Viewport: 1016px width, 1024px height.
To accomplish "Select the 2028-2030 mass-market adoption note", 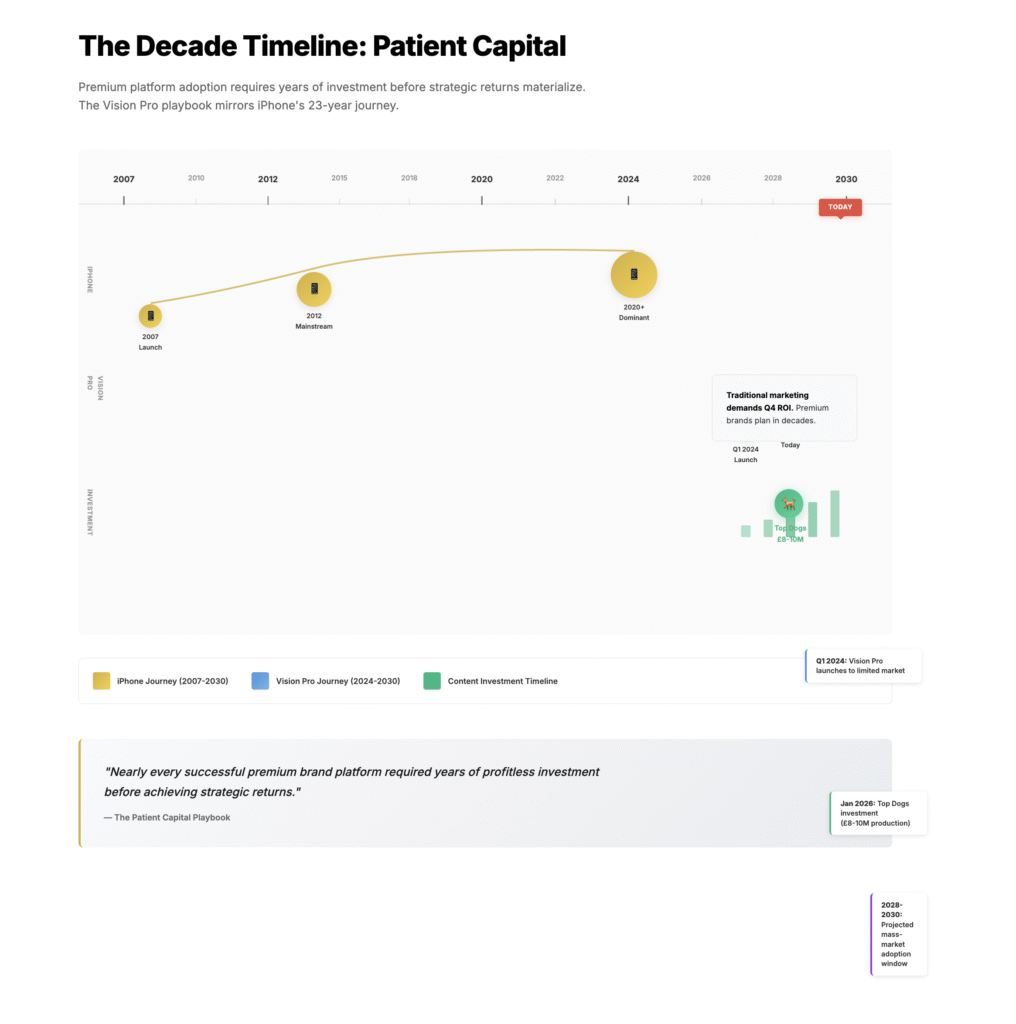I will (x=898, y=934).
